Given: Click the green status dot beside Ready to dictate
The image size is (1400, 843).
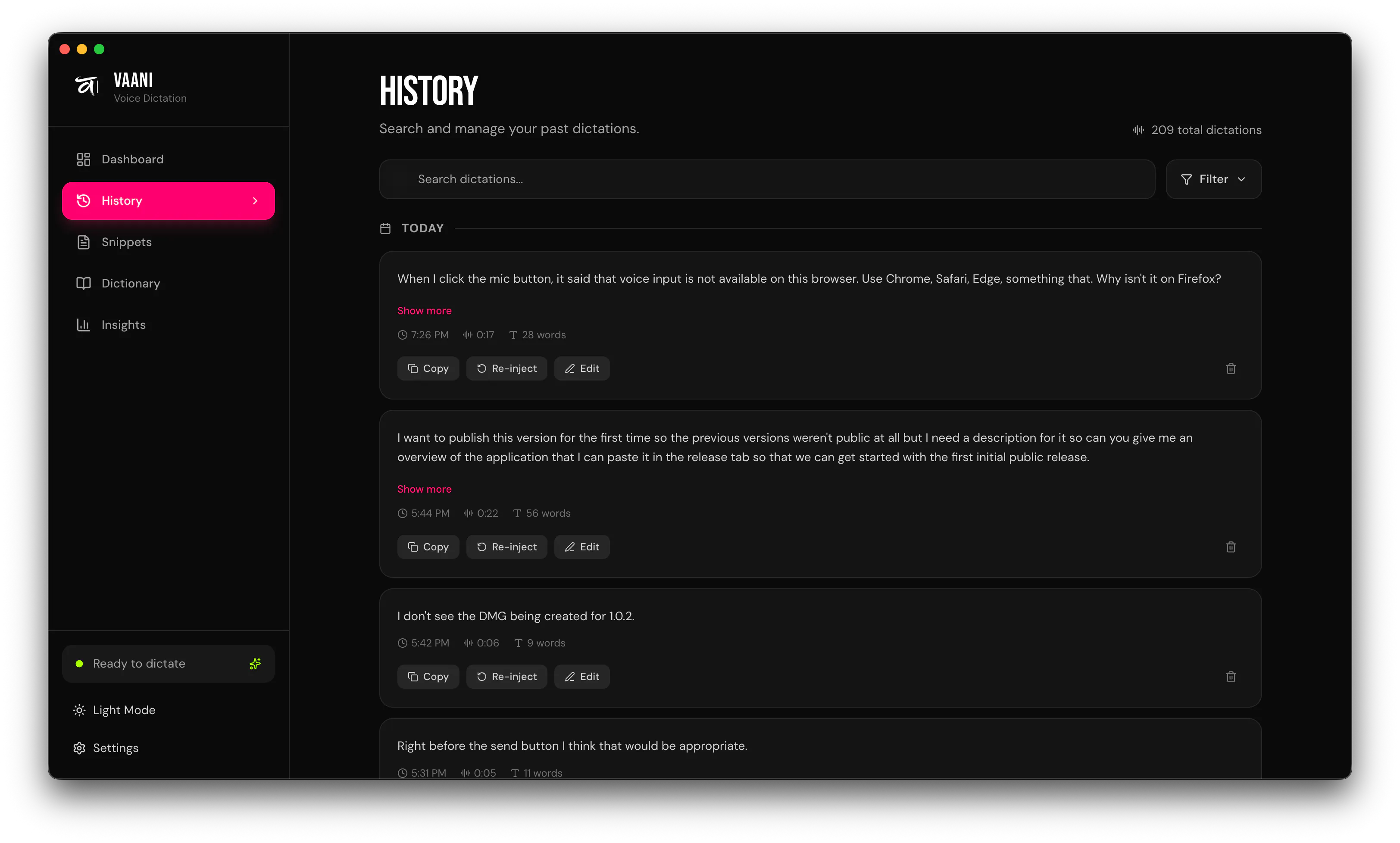Looking at the screenshot, I should pos(79,663).
